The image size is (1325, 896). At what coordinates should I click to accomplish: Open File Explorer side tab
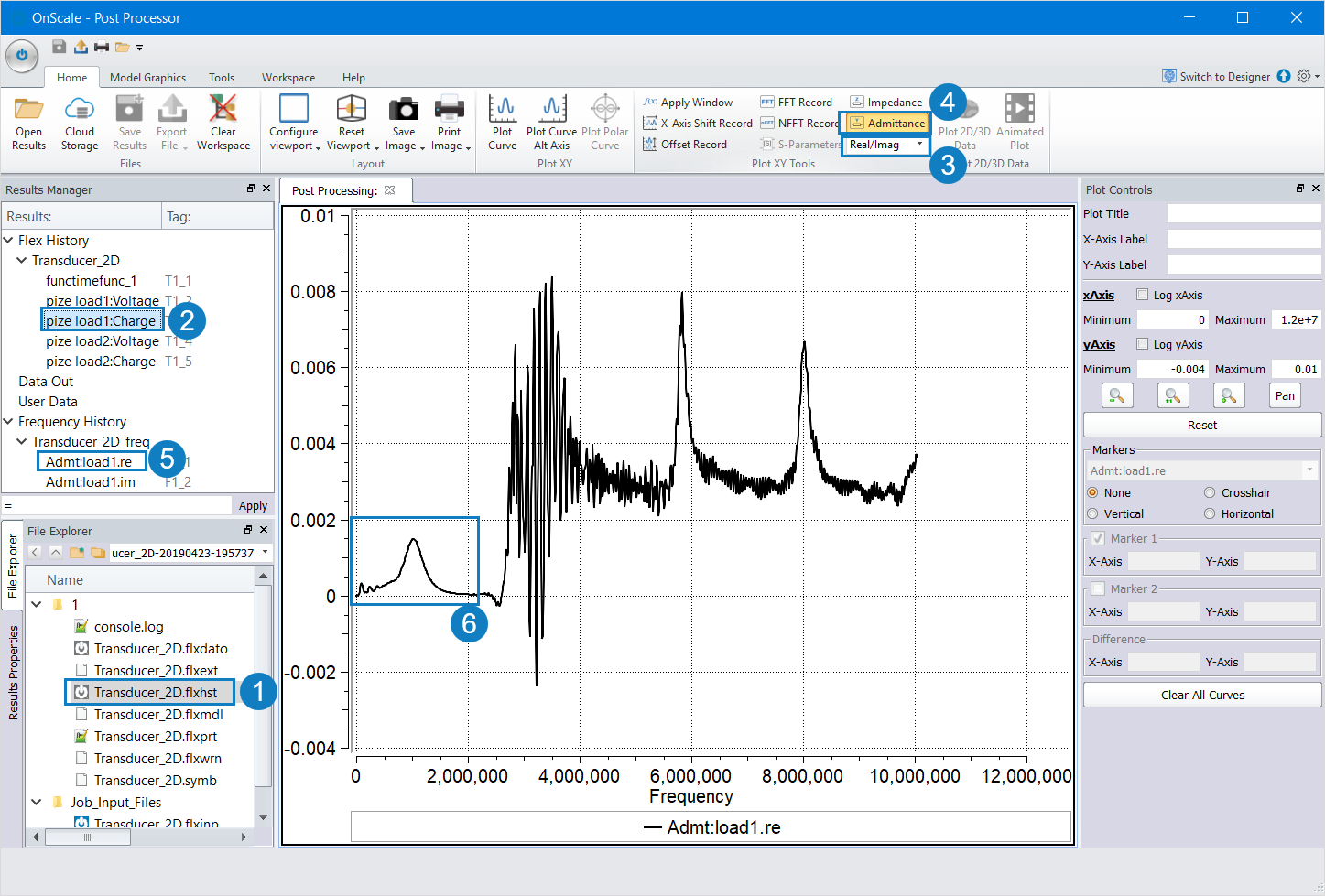pyautogui.click(x=12, y=566)
